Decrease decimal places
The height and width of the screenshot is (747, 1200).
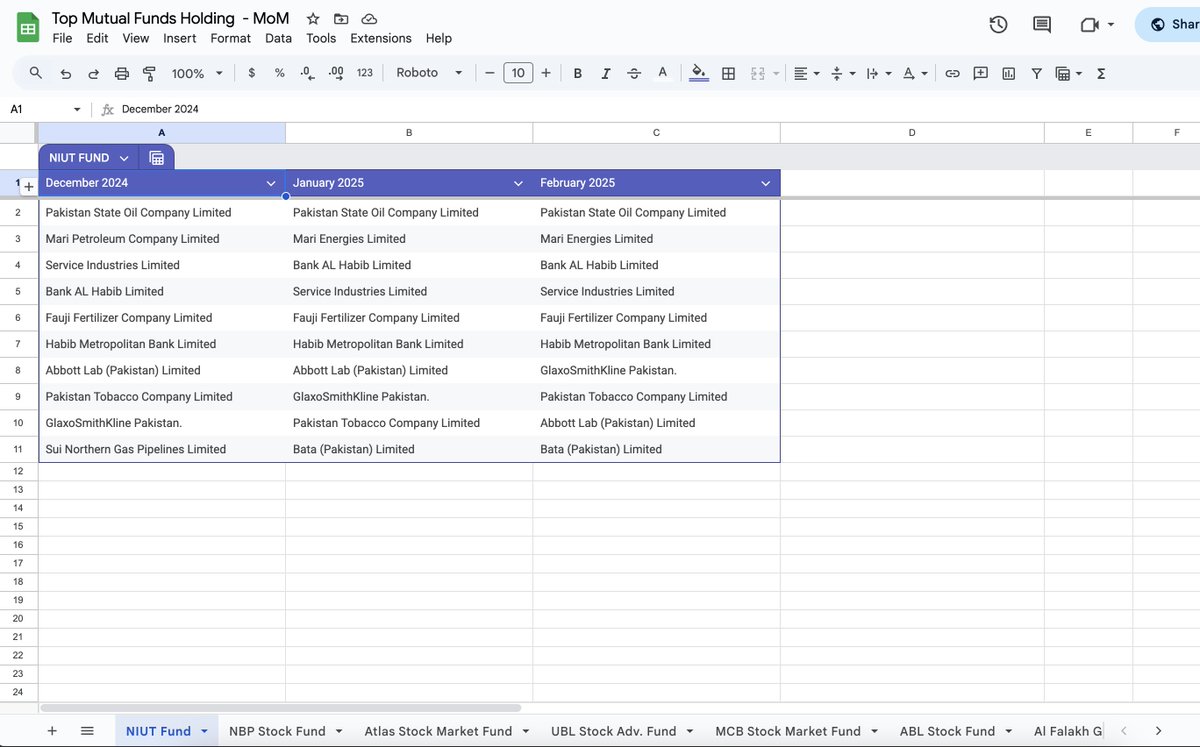(308, 73)
